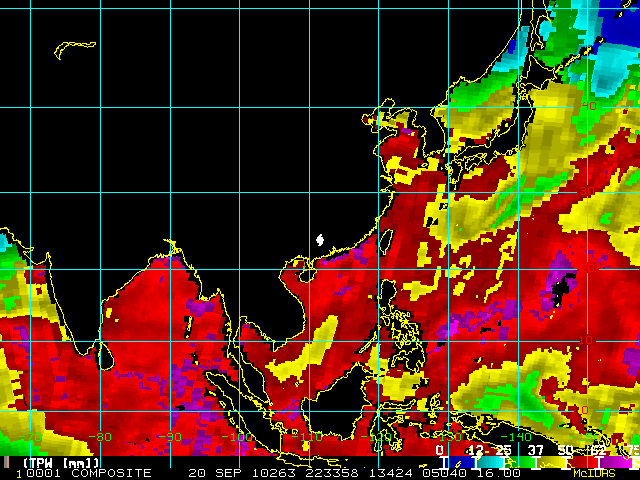This screenshot has height=480, width=640.
Task: Click the '30' latitude label
Action: coord(587,191)
